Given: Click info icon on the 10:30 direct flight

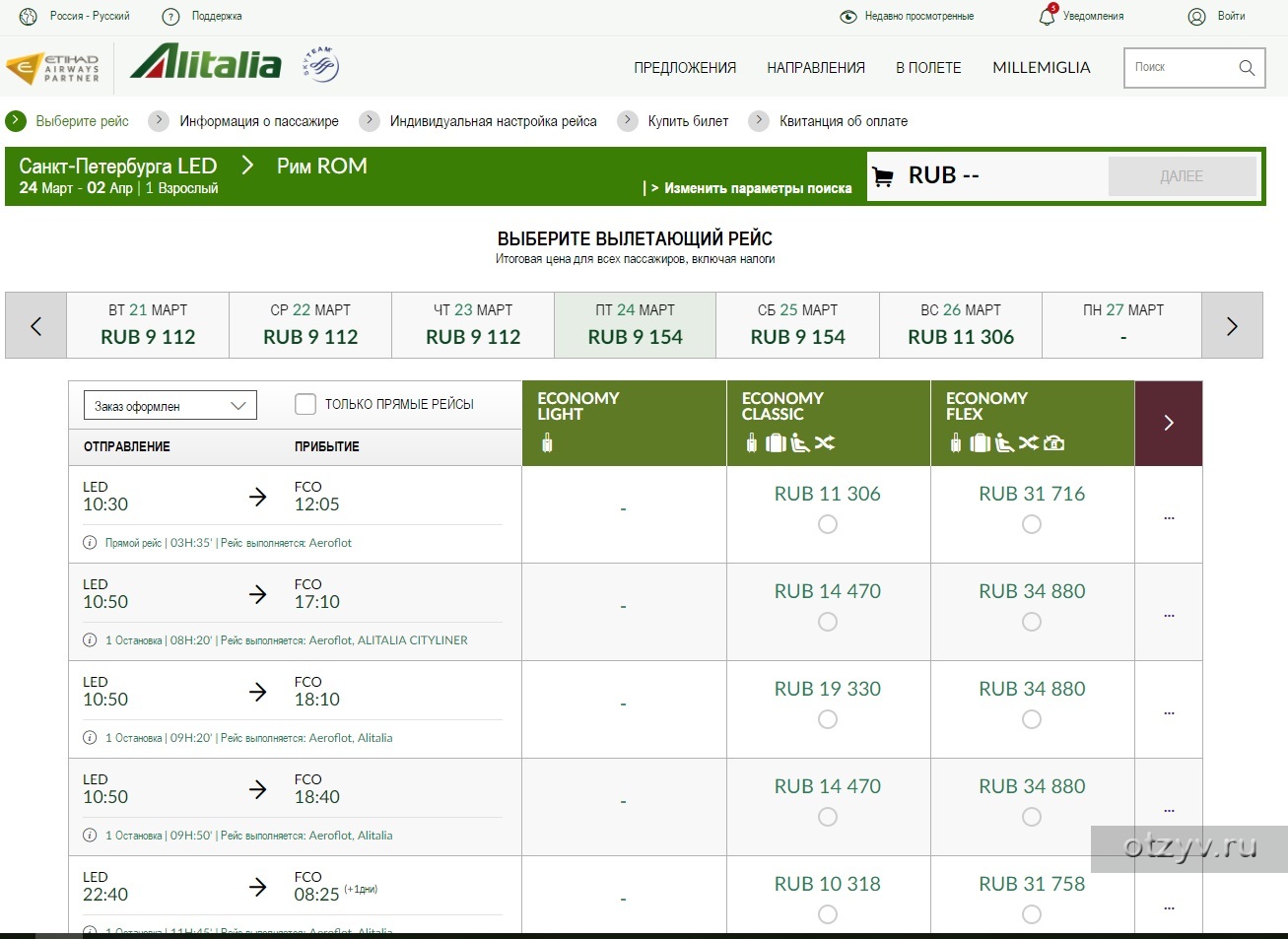Looking at the screenshot, I should 90,543.
